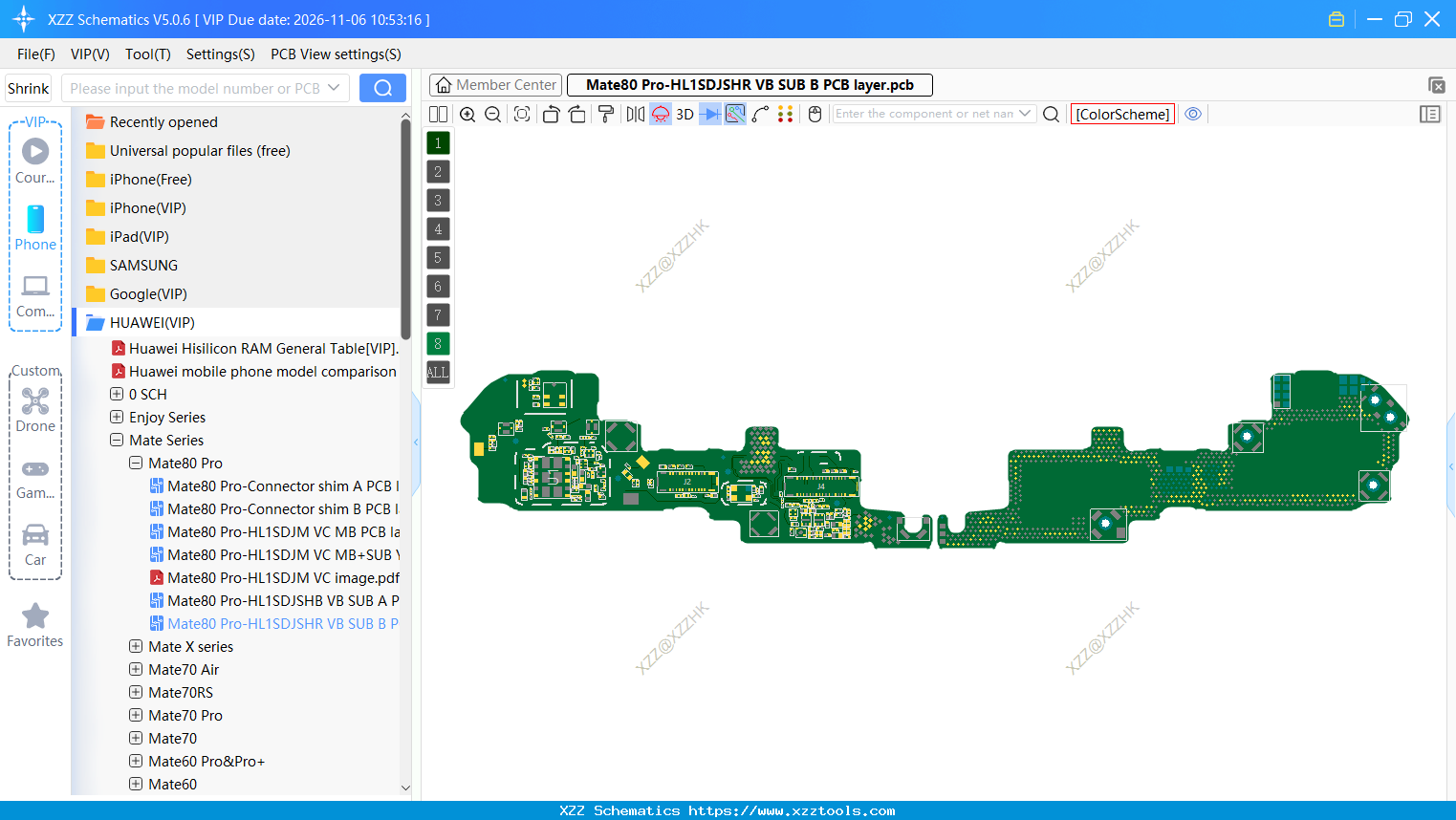Open the brush/paint tool on the toolbar

(x=606, y=114)
